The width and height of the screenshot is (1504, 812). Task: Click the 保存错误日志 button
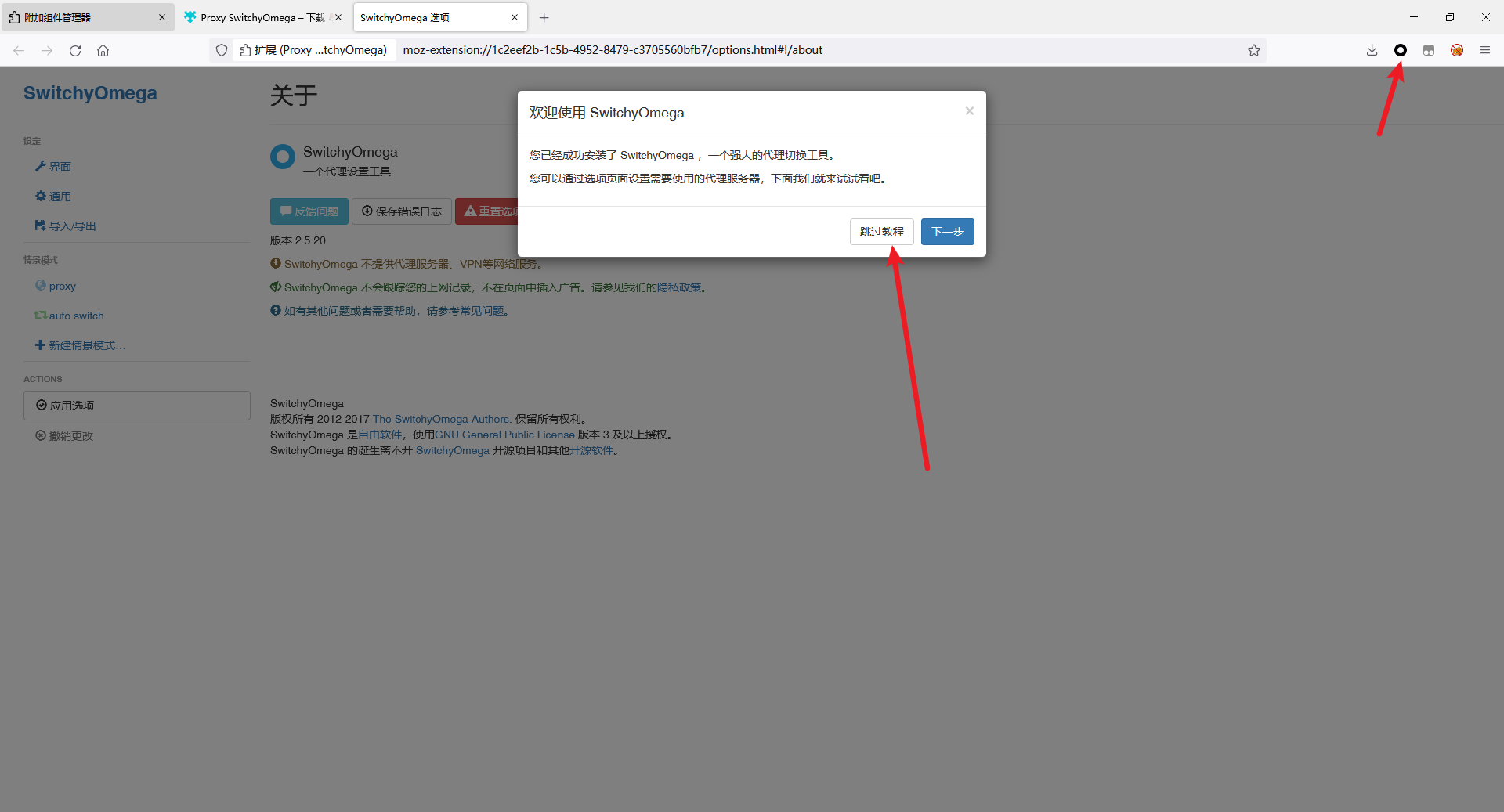point(402,211)
